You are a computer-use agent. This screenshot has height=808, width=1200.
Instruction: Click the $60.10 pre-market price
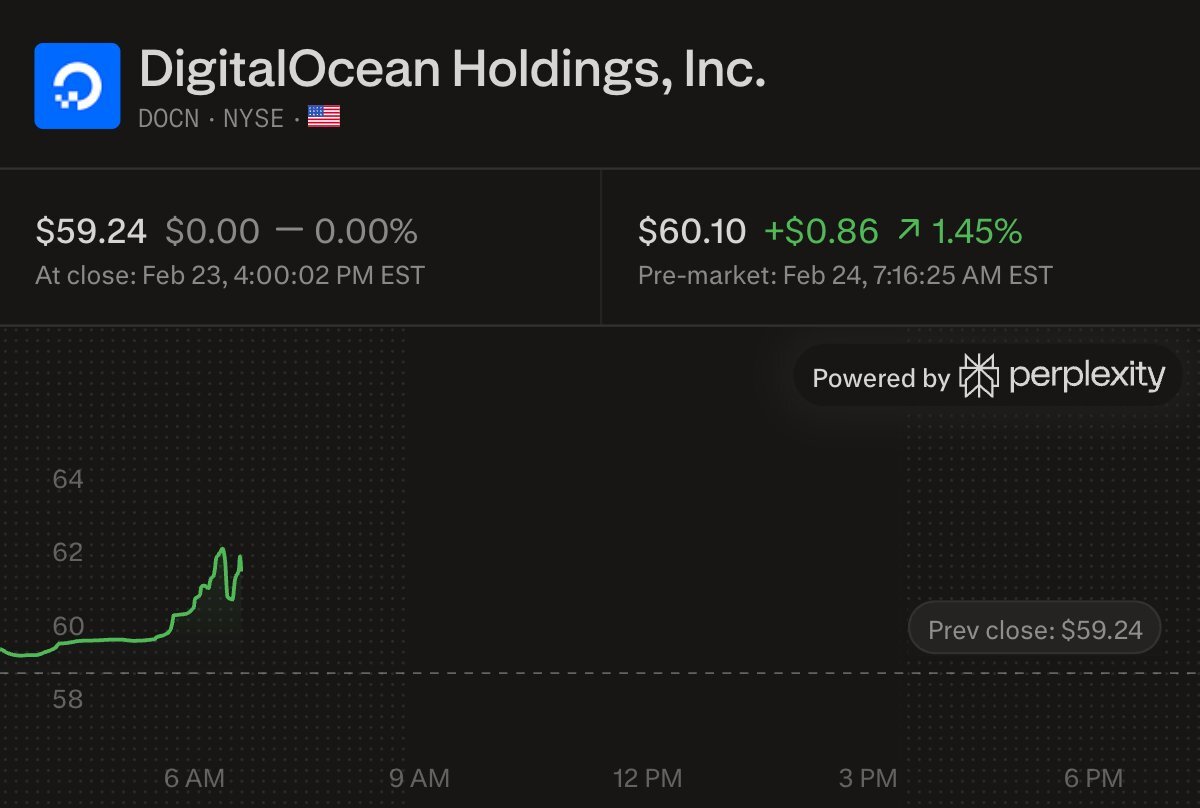tap(692, 232)
